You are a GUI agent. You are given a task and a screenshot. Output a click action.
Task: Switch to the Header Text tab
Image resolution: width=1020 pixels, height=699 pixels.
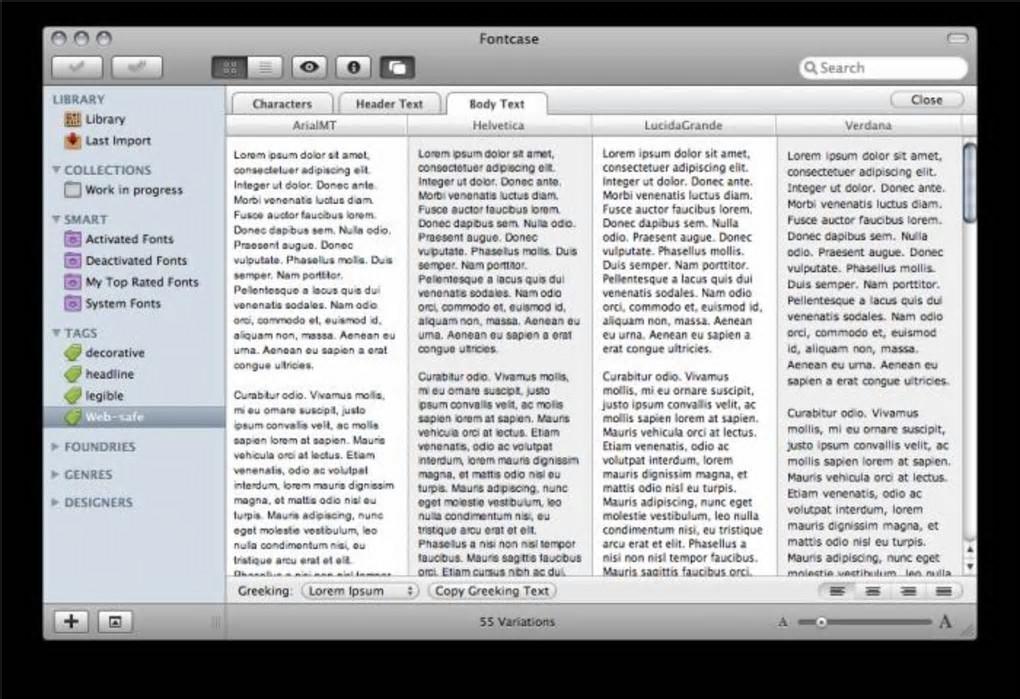click(x=389, y=104)
